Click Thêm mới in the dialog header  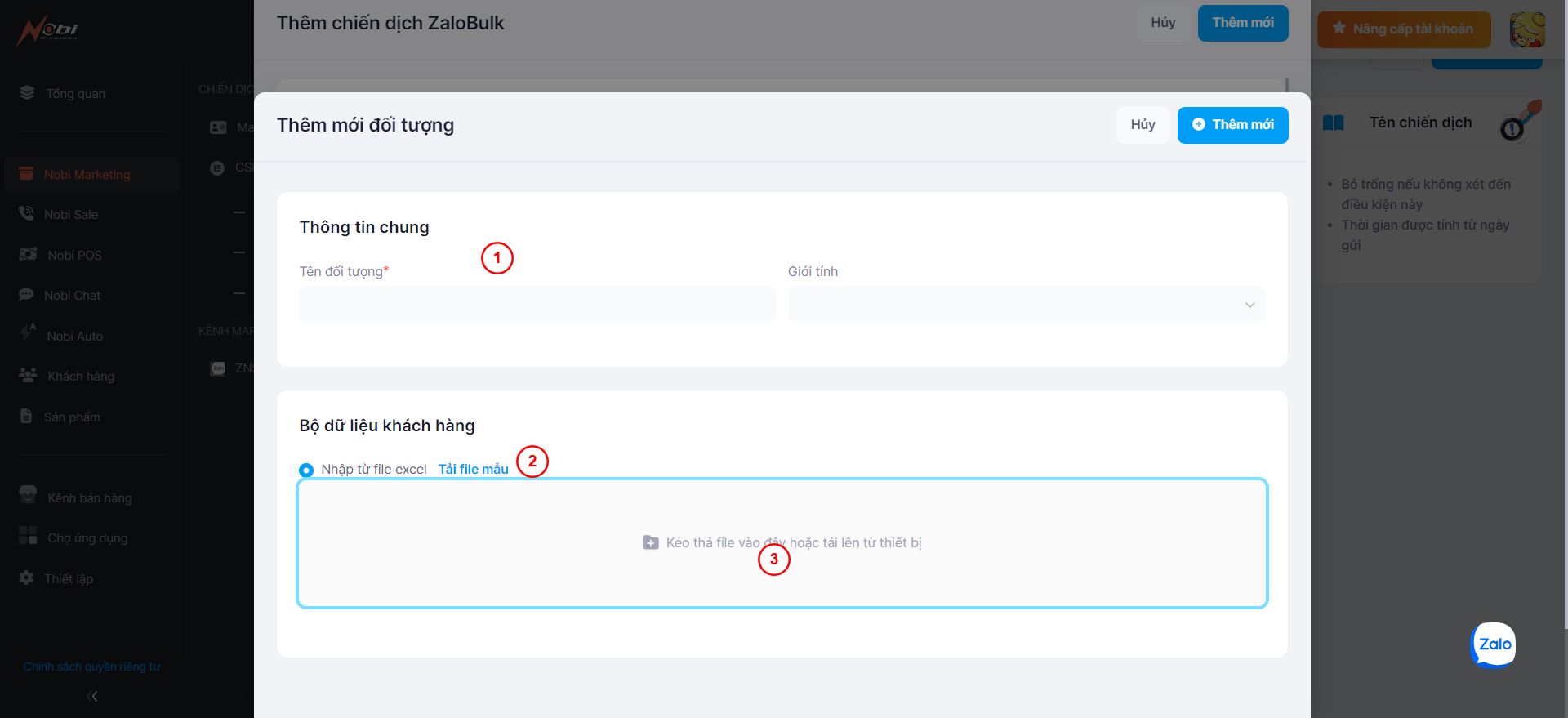point(1232,125)
